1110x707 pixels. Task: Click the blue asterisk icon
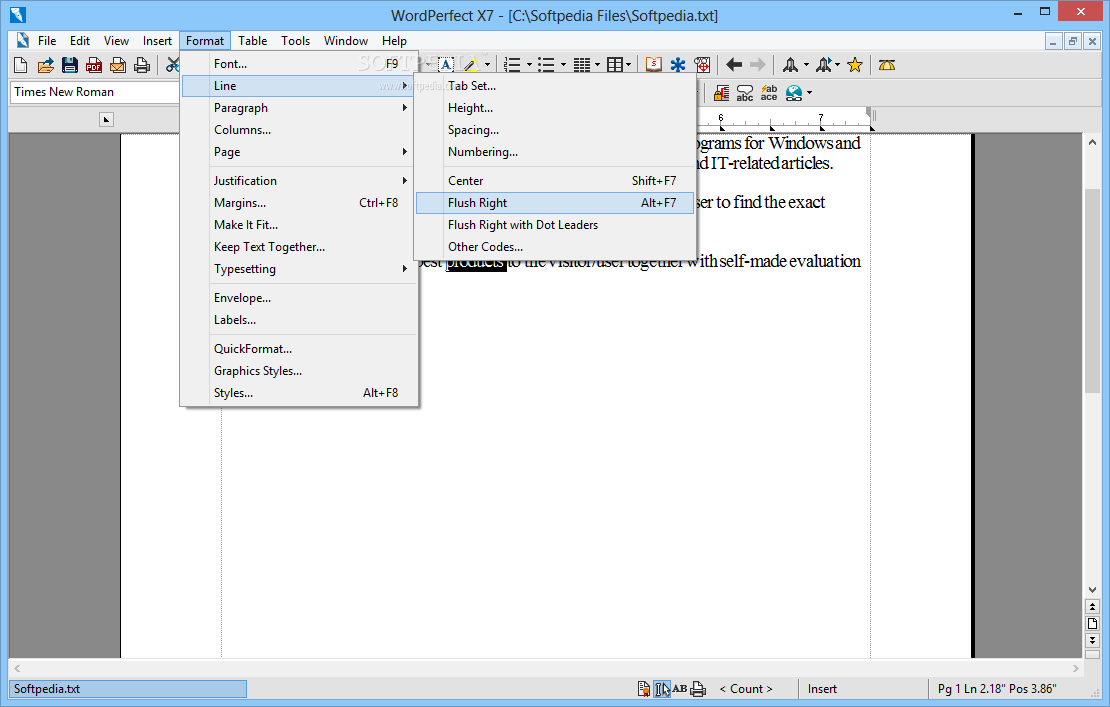[x=677, y=65]
